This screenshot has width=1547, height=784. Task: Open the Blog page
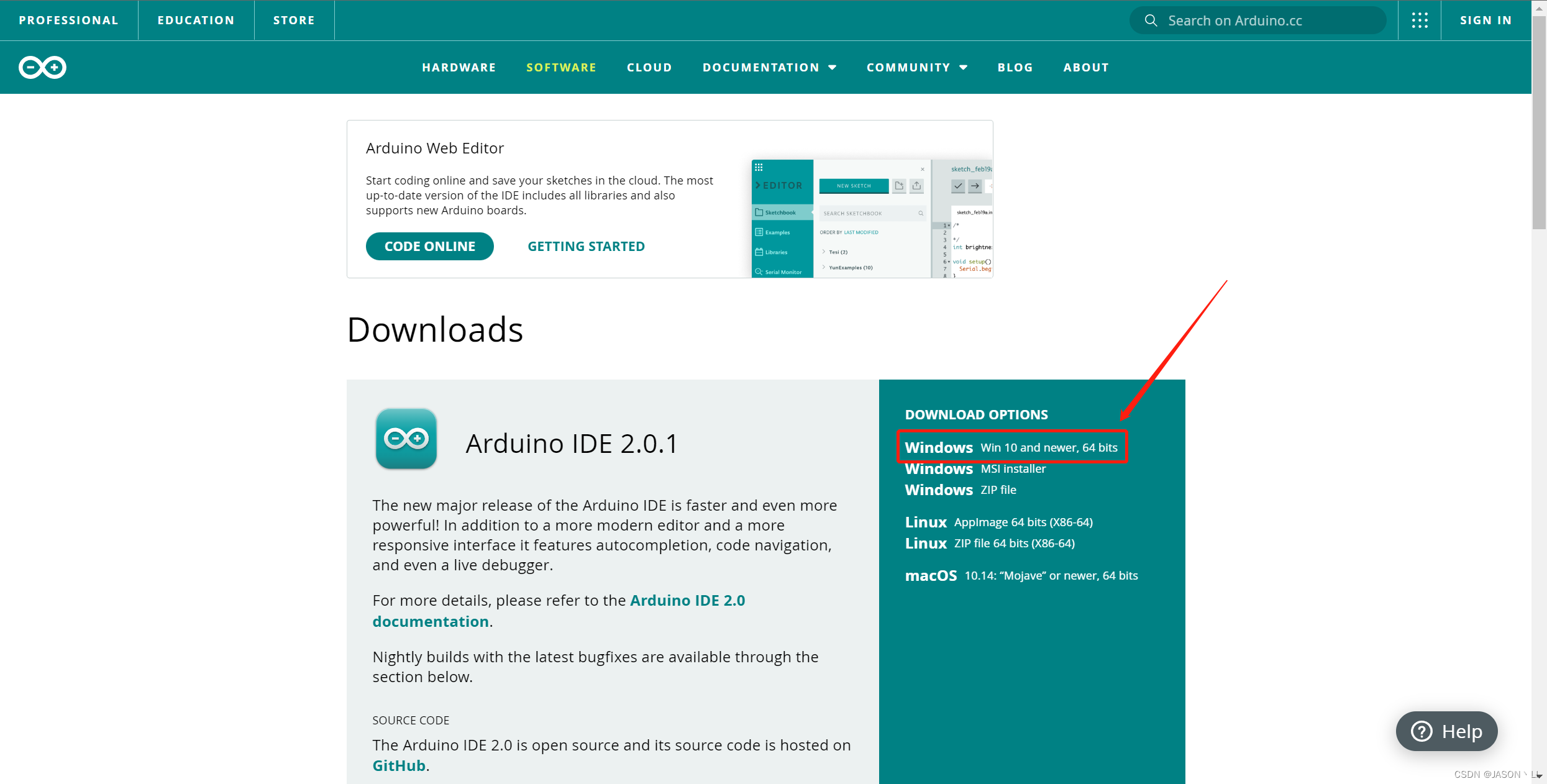(x=1015, y=68)
